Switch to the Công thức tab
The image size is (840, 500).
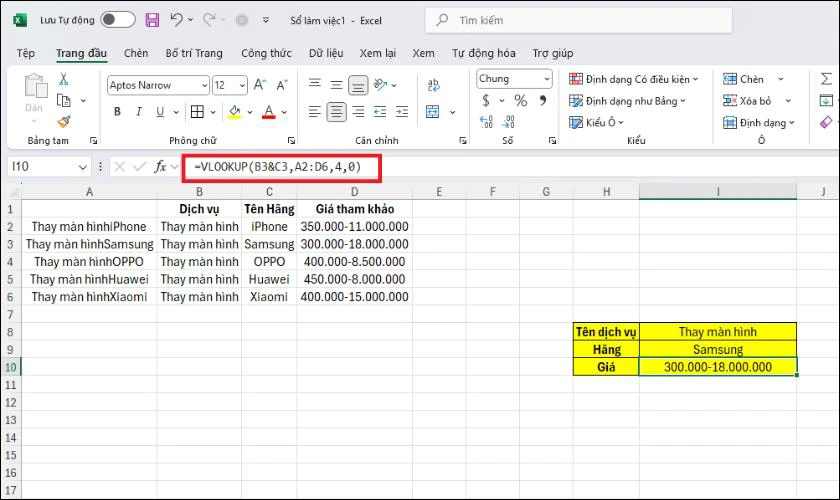click(266, 53)
